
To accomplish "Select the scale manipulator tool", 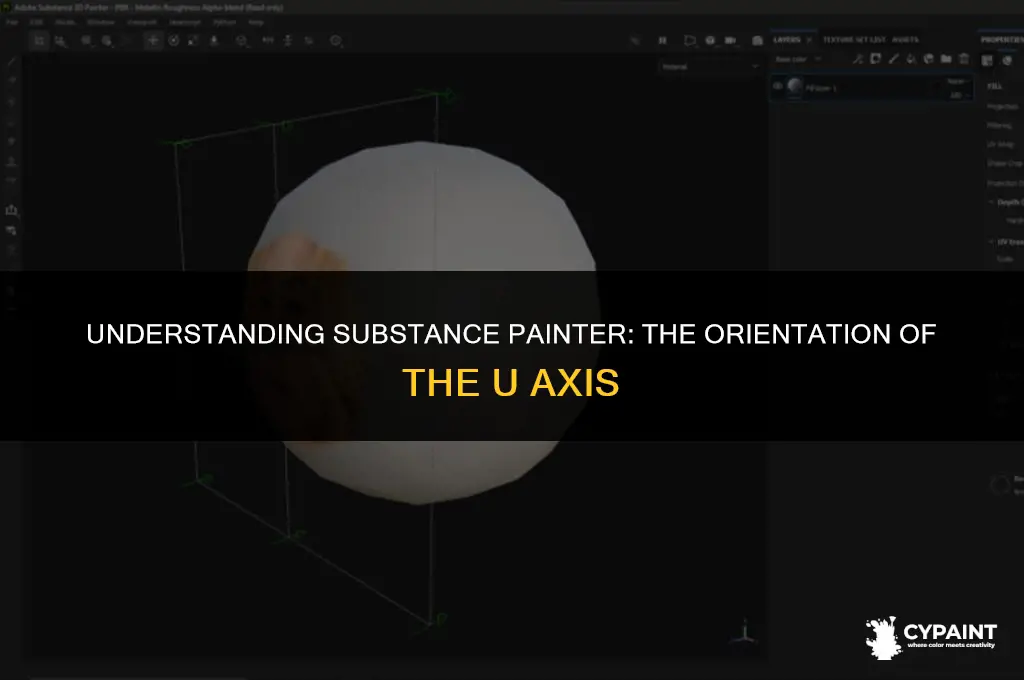I will [193, 40].
